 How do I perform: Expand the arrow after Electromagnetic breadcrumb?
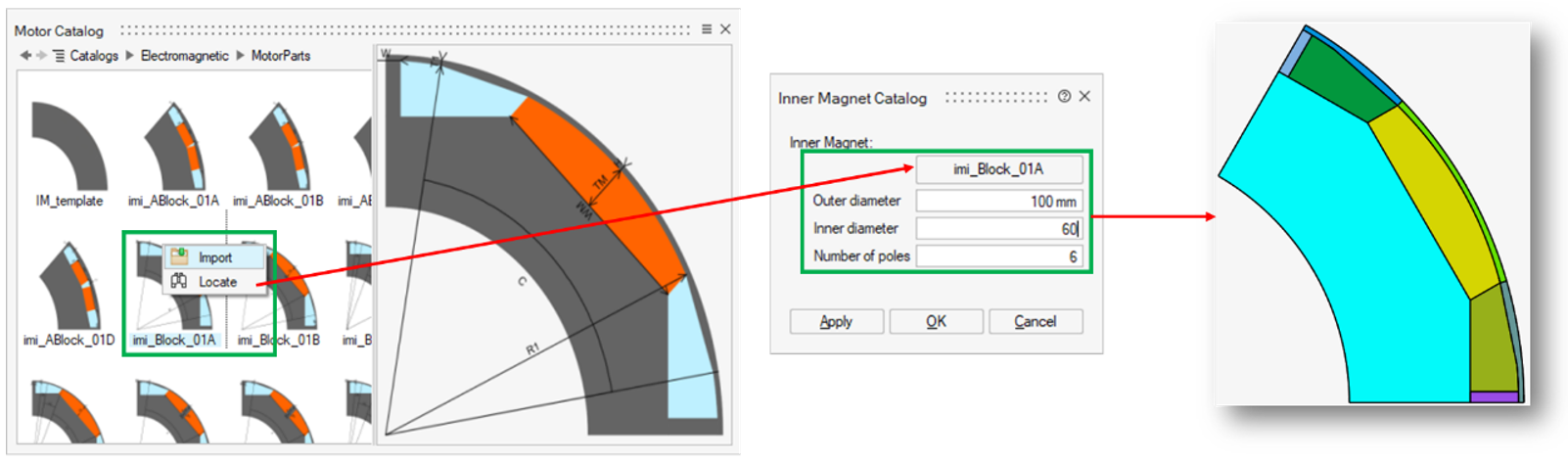pyautogui.click(x=240, y=56)
